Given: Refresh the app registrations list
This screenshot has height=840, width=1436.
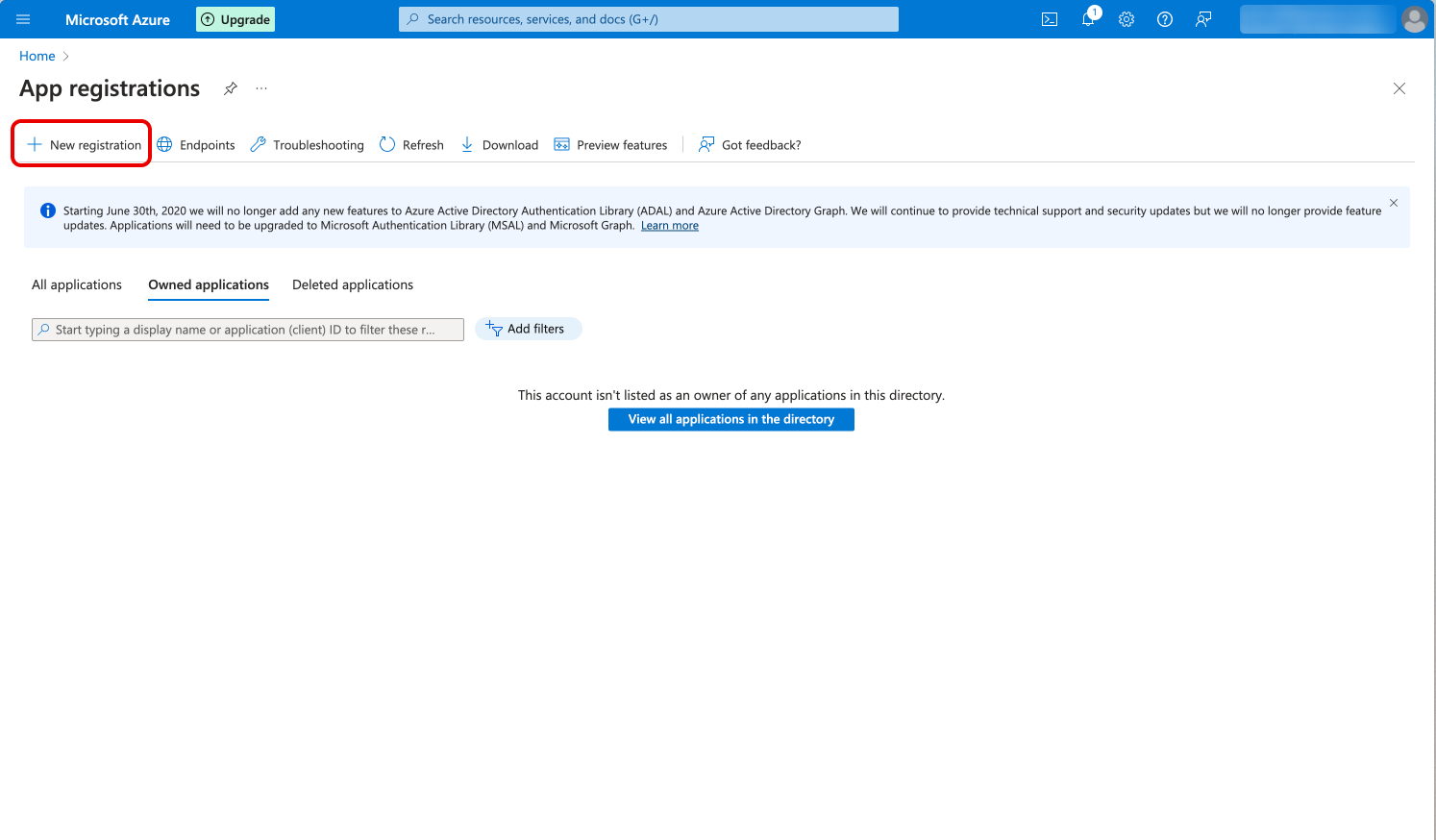Looking at the screenshot, I should click(x=411, y=145).
